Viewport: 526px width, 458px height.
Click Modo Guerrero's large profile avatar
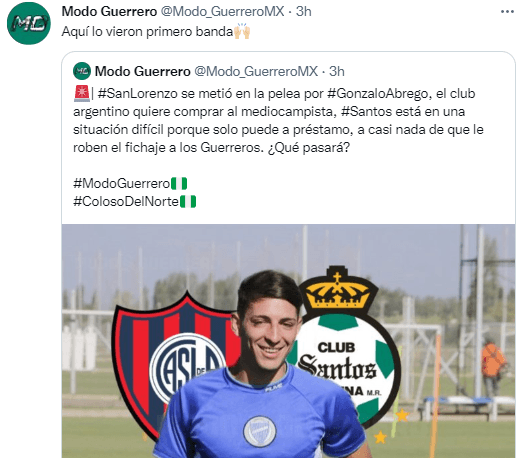[x=29, y=23]
